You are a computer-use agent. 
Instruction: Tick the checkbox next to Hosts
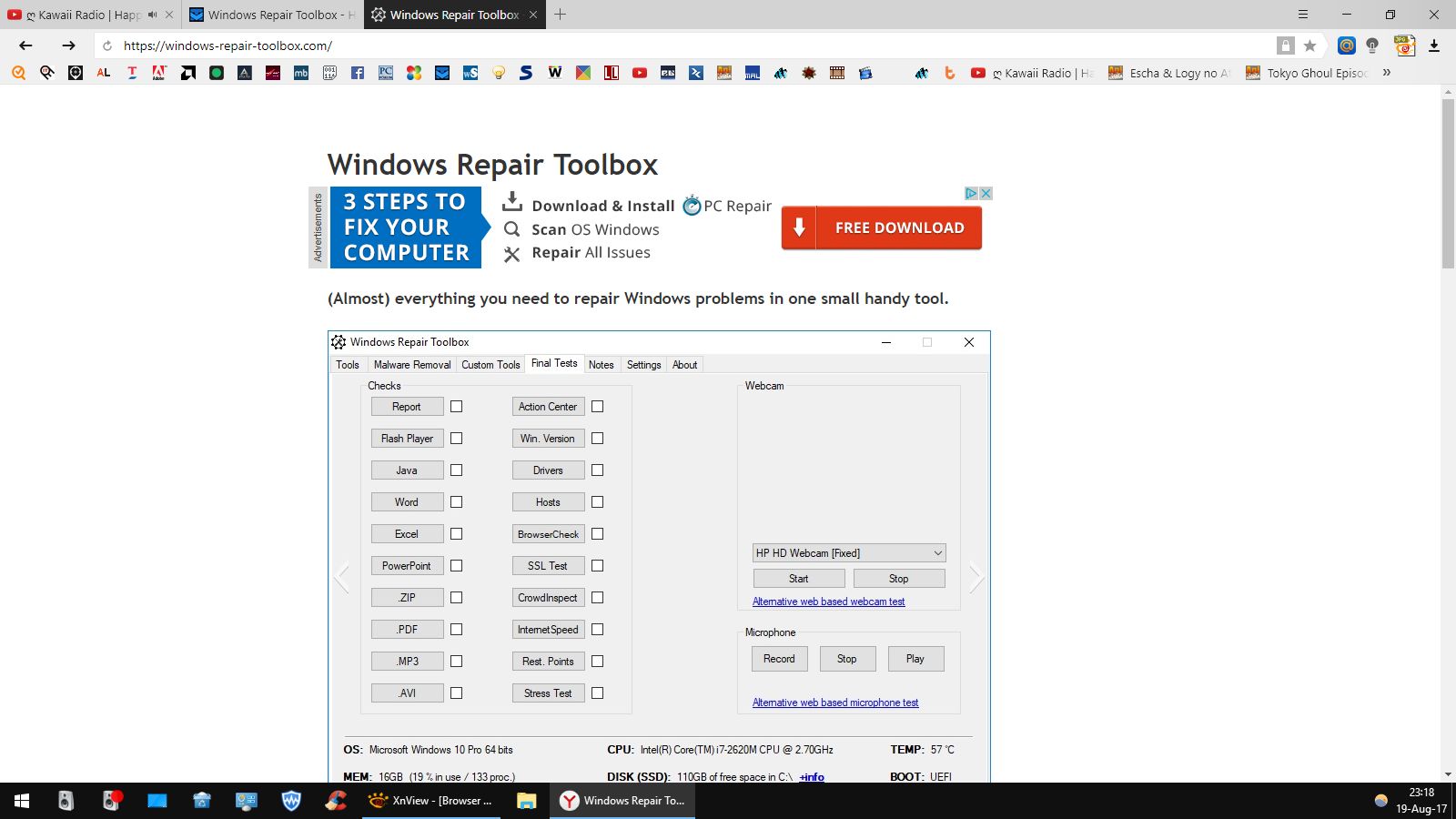tap(597, 502)
